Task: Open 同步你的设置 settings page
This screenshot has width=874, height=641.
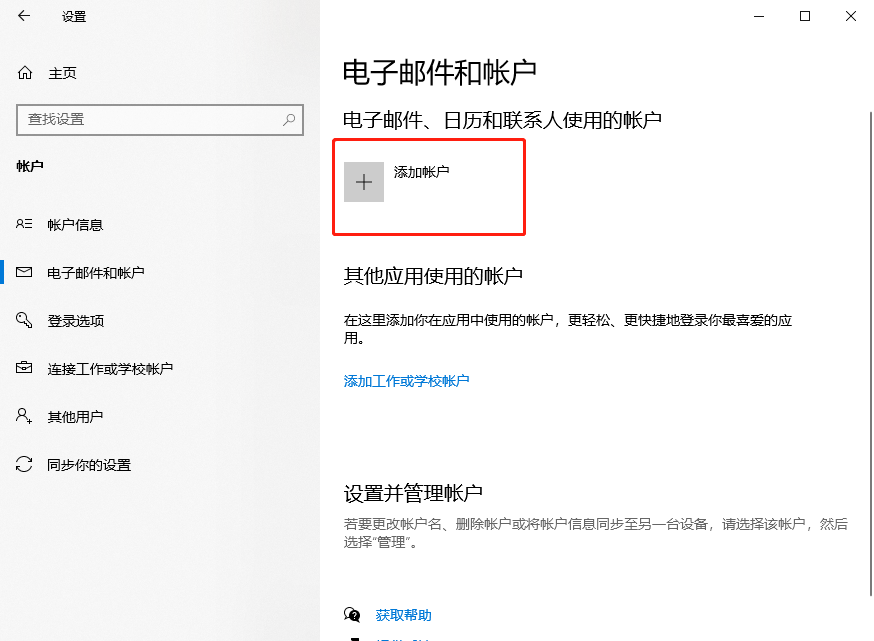Action: [90, 464]
